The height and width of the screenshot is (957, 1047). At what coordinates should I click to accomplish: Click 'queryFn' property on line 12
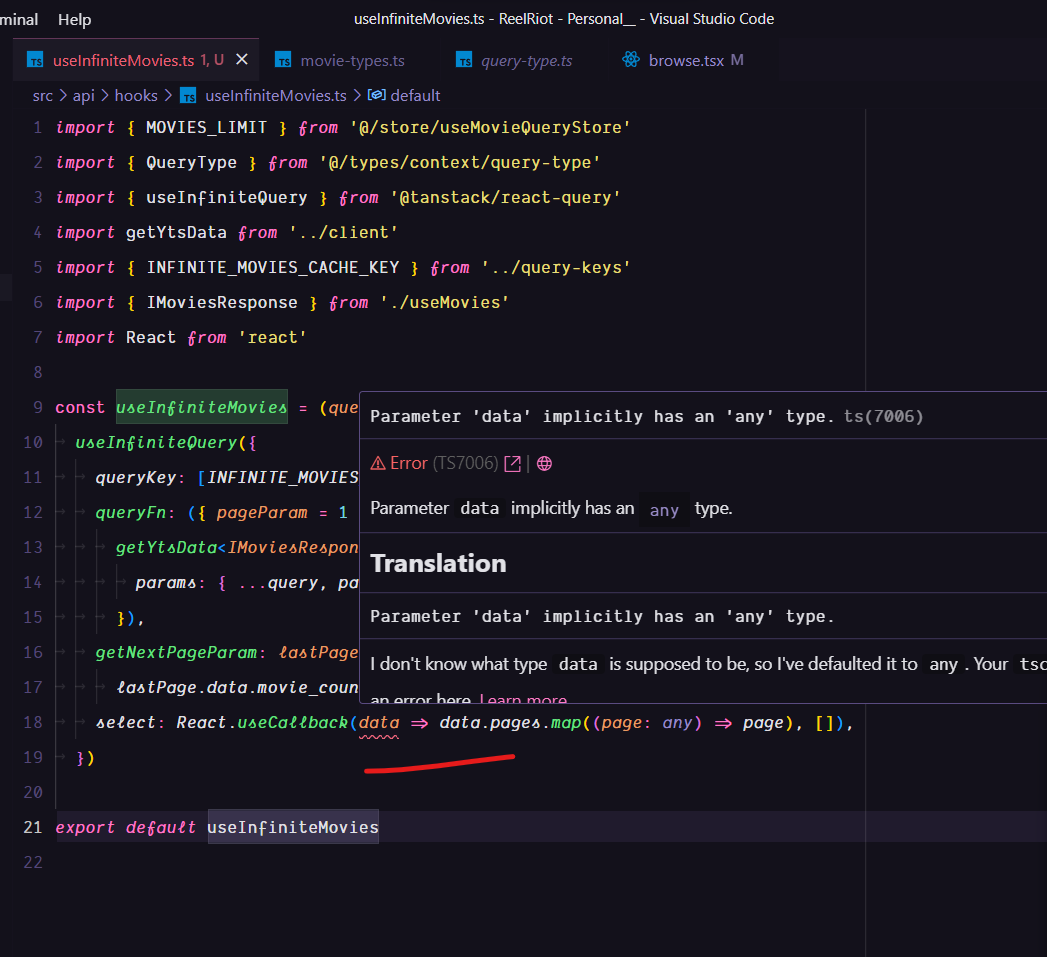point(130,513)
